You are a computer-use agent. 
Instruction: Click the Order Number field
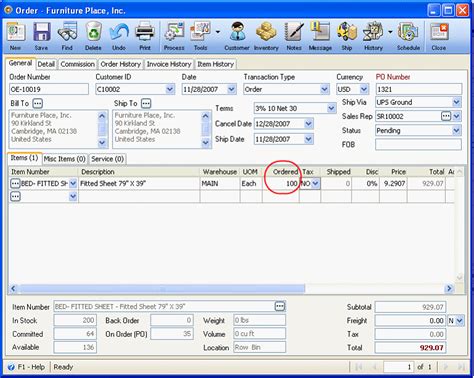point(49,89)
